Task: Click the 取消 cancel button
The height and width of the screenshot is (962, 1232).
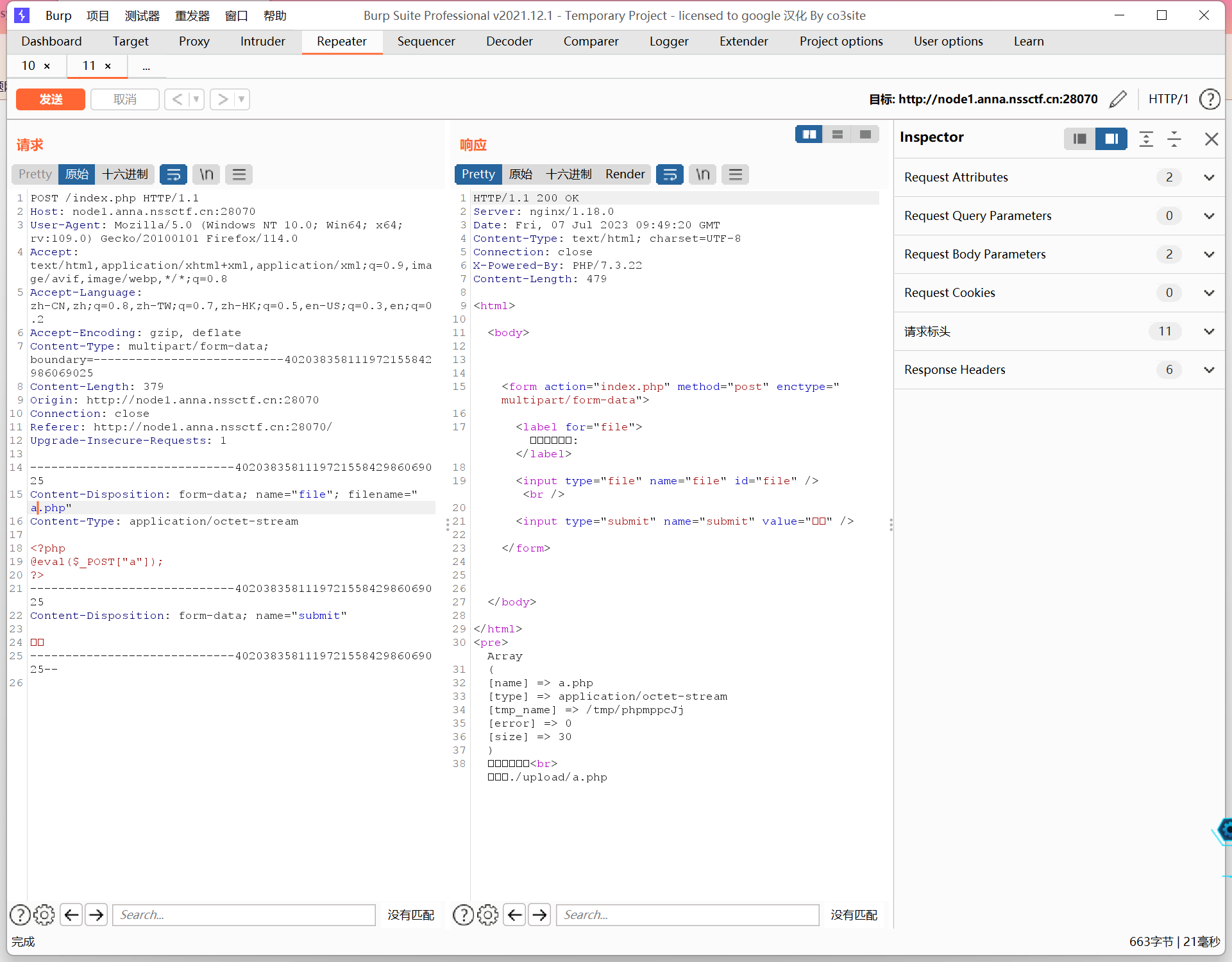Action: pyautogui.click(x=125, y=99)
